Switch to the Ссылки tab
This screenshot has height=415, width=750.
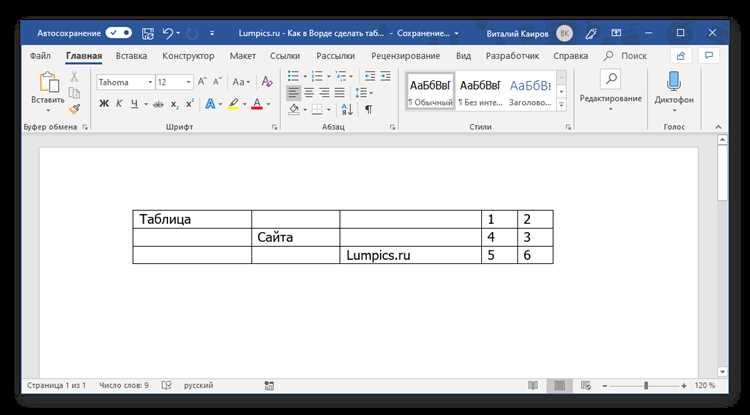(x=285, y=56)
